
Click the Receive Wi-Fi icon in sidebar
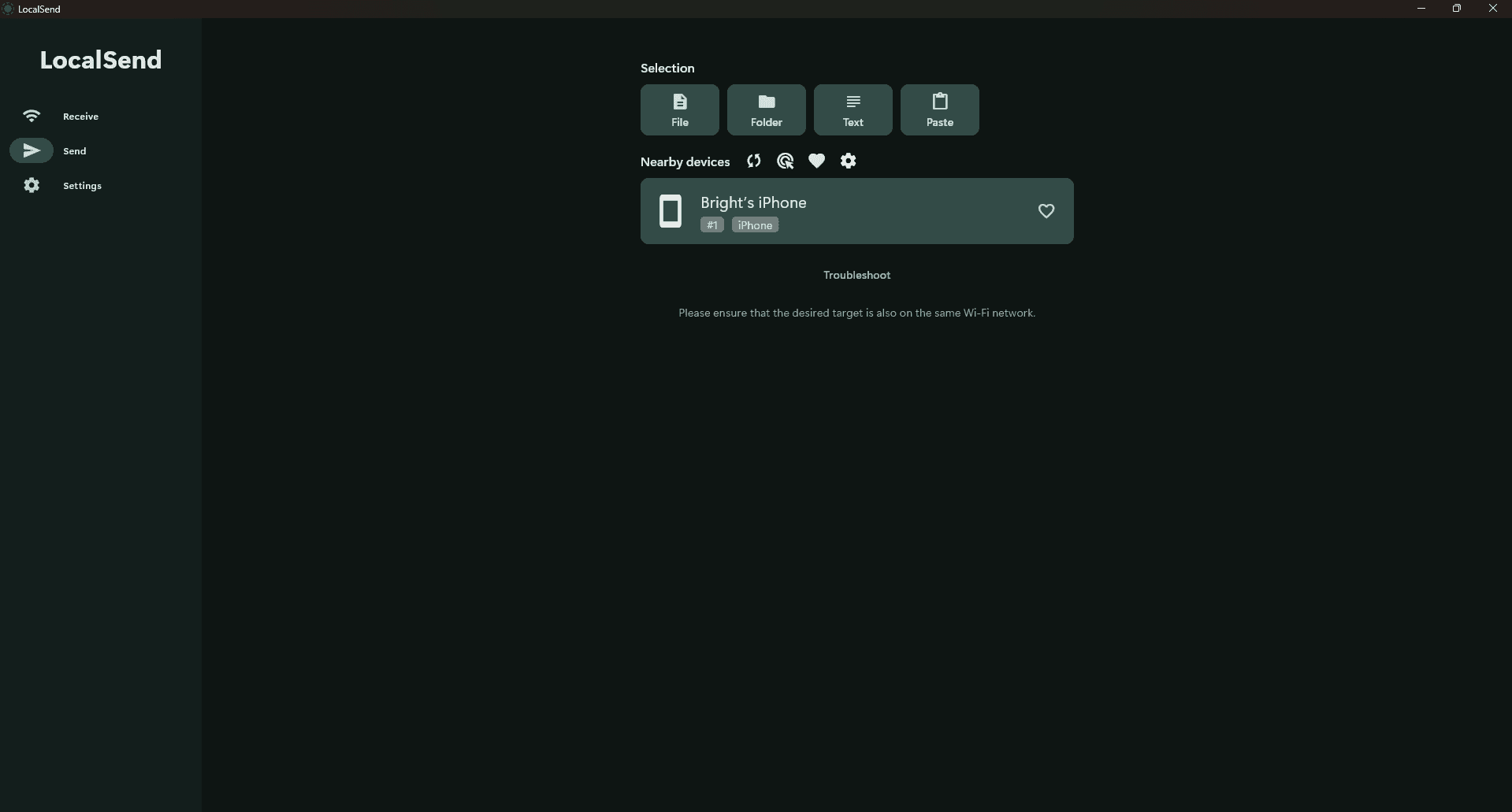tap(32, 116)
